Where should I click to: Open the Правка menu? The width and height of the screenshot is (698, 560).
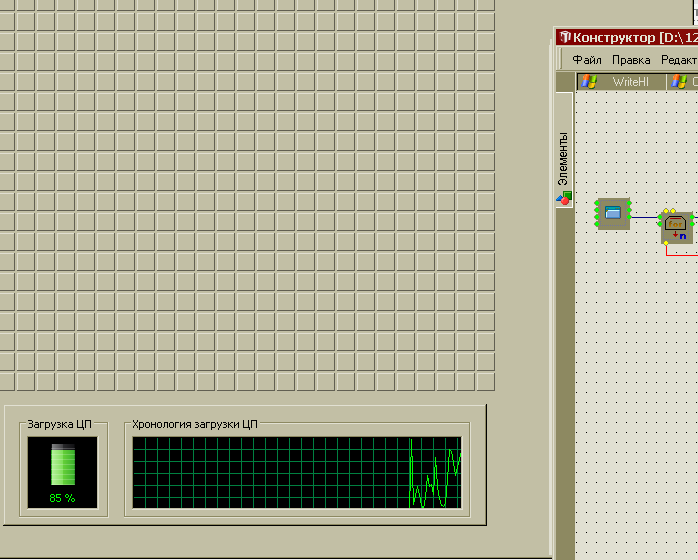click(631, 60)
